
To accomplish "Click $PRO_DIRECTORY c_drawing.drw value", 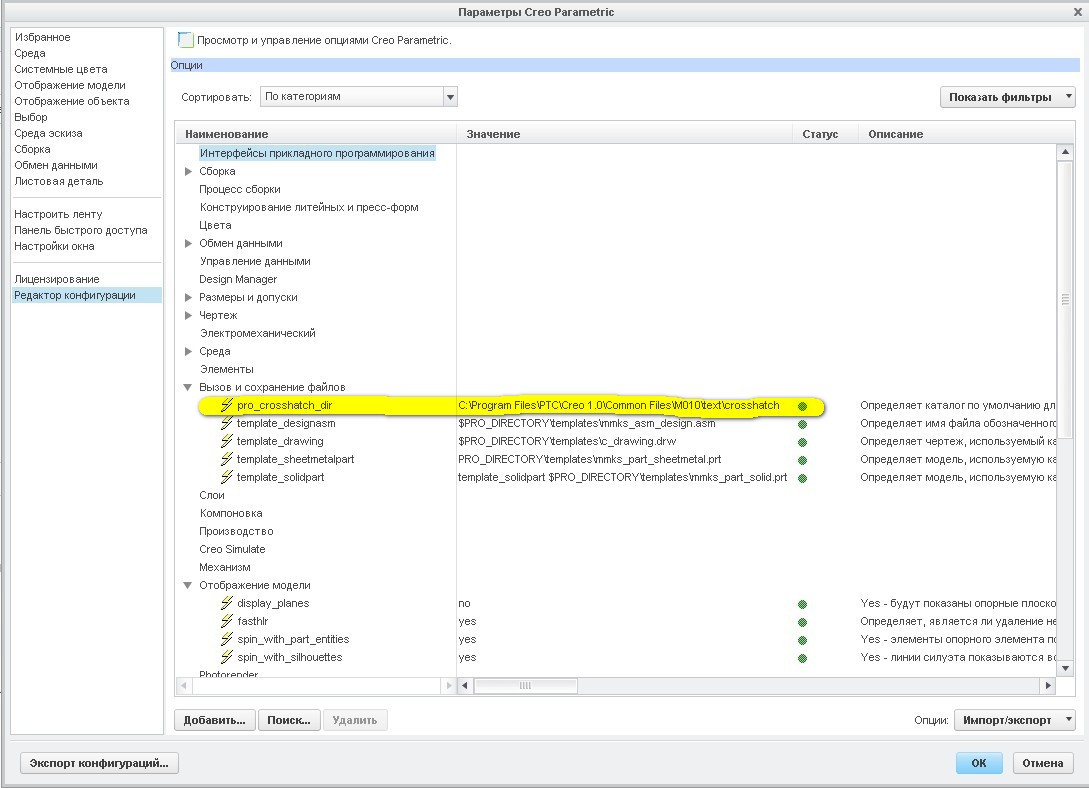I will click(x=567, y=441).
